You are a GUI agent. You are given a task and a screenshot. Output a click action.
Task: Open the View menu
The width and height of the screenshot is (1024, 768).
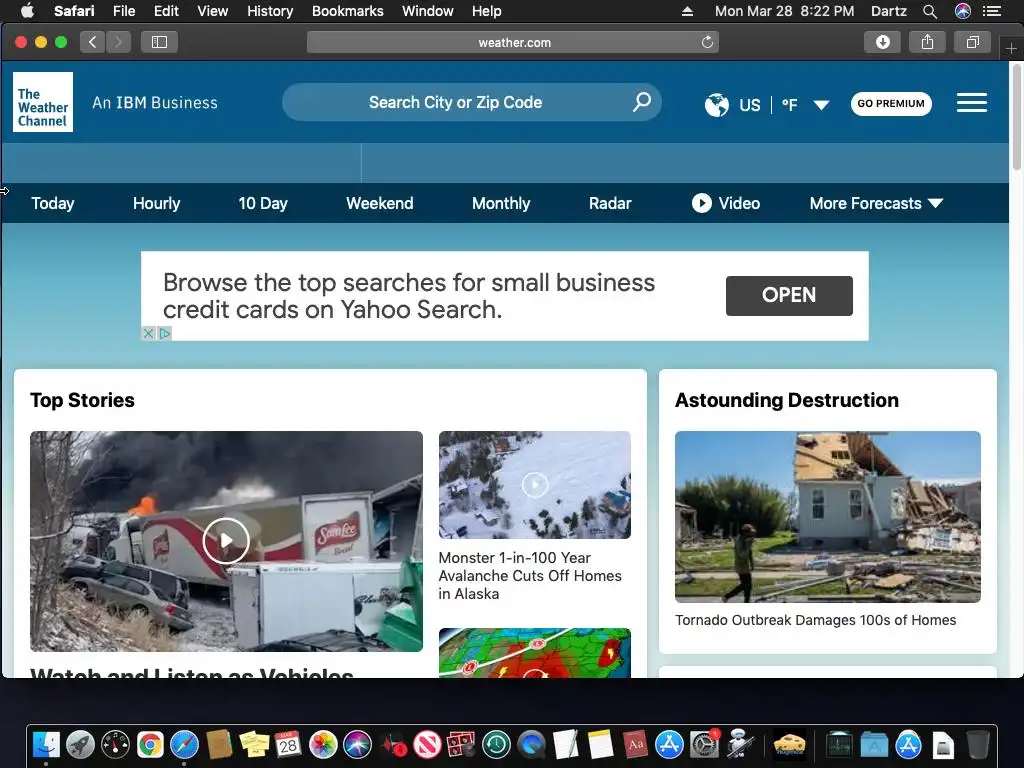click(x=212, y=11)
